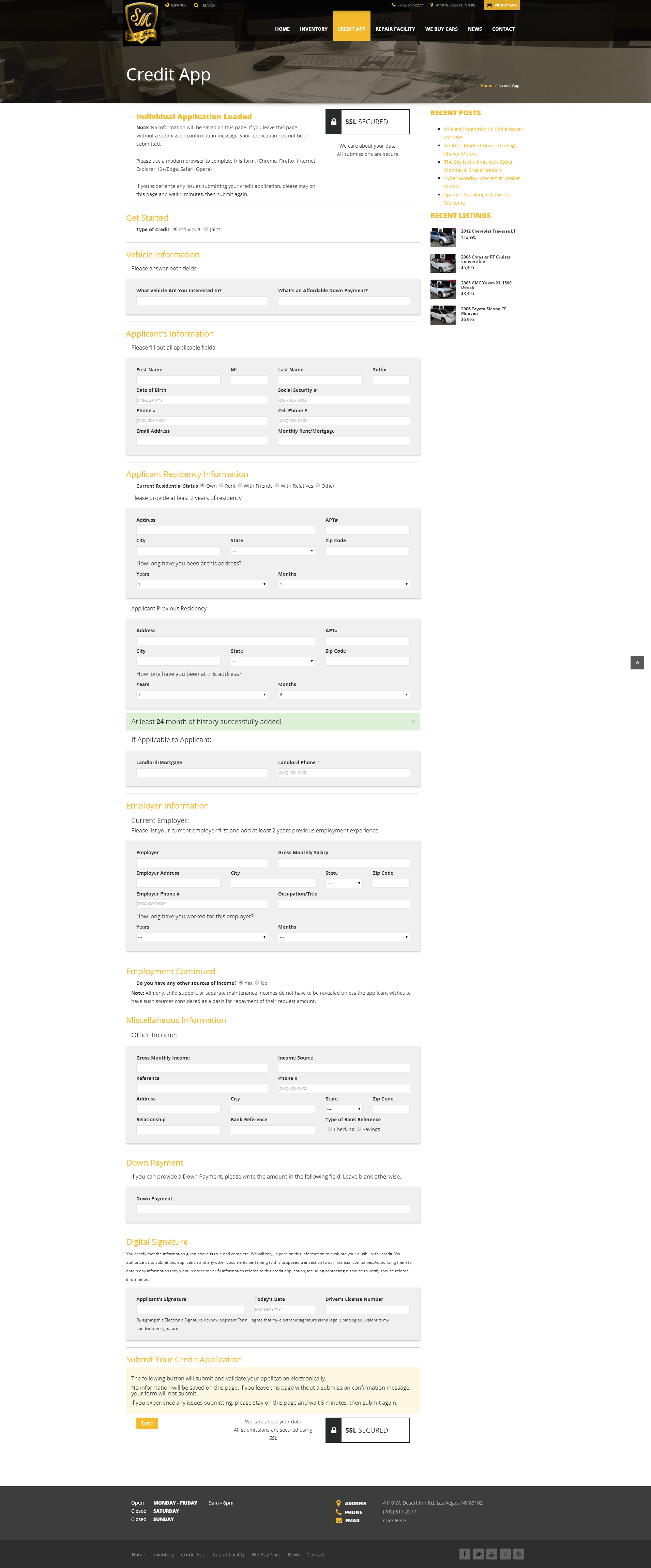
Task: Expand the Years dropdown in Employer Information
Action: [x=201, y=937]
